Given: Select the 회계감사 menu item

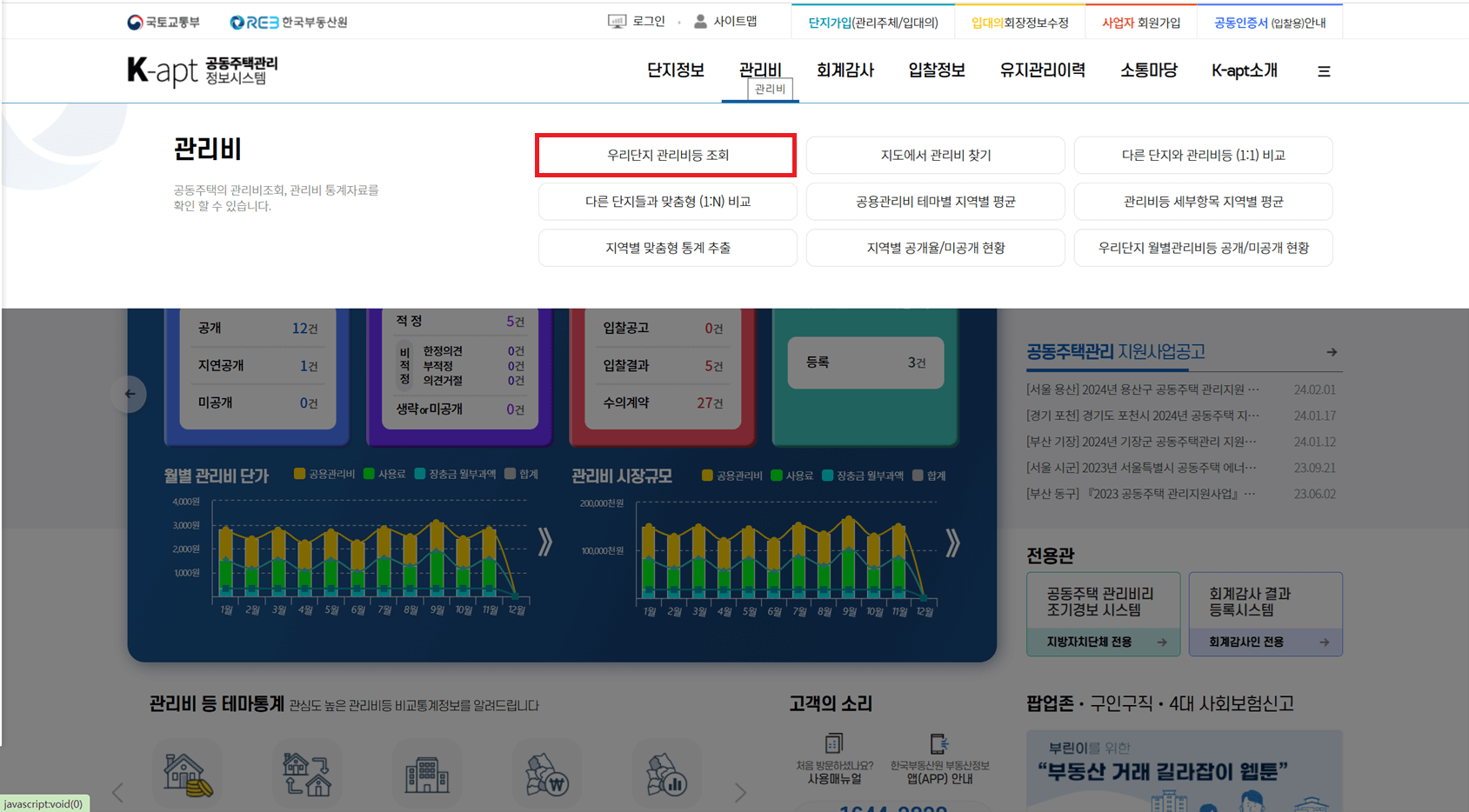Looking at the screenshot, I should point(845,70).
